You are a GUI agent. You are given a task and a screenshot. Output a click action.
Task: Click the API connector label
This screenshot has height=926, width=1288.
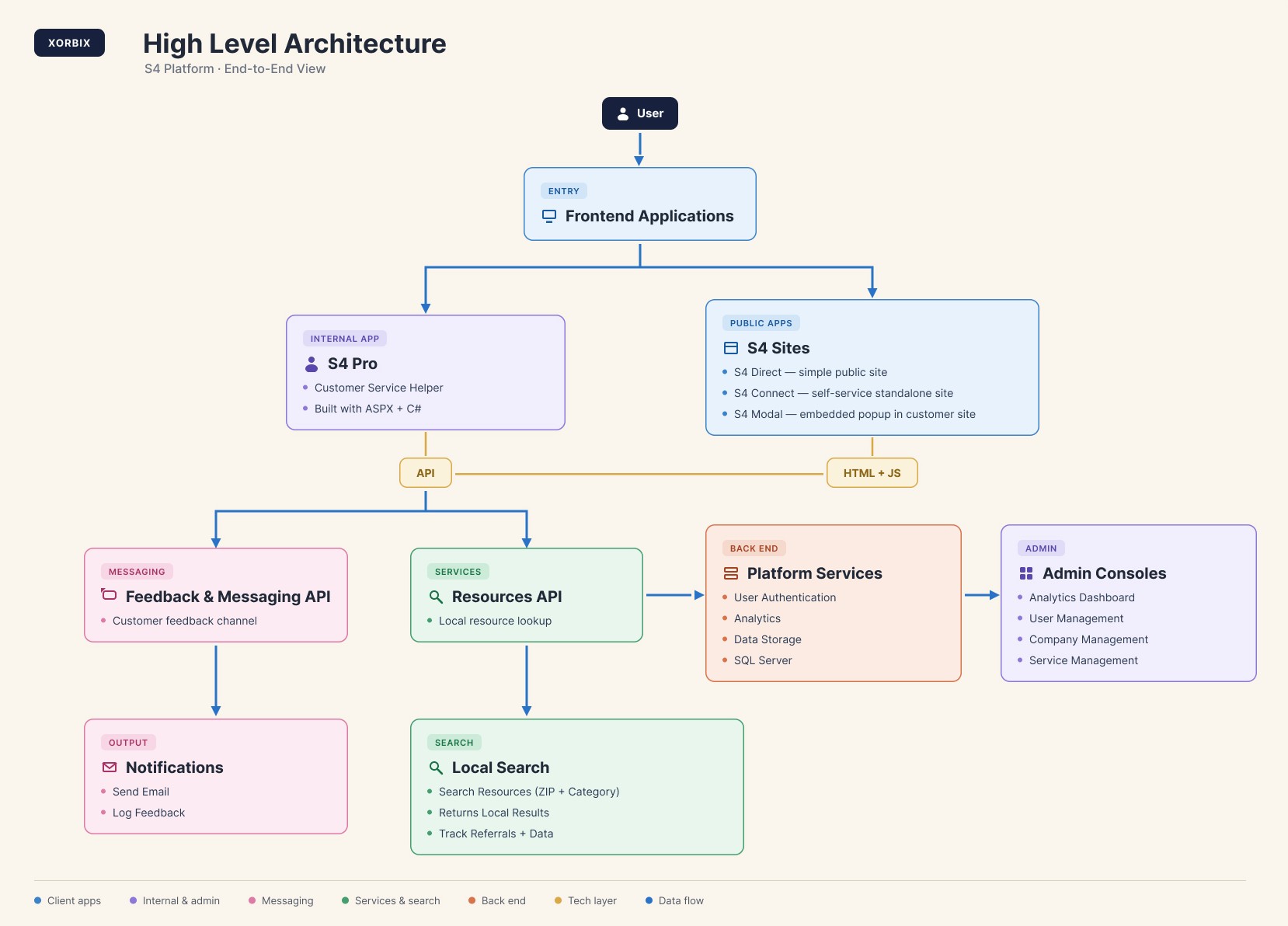(426, 473)
